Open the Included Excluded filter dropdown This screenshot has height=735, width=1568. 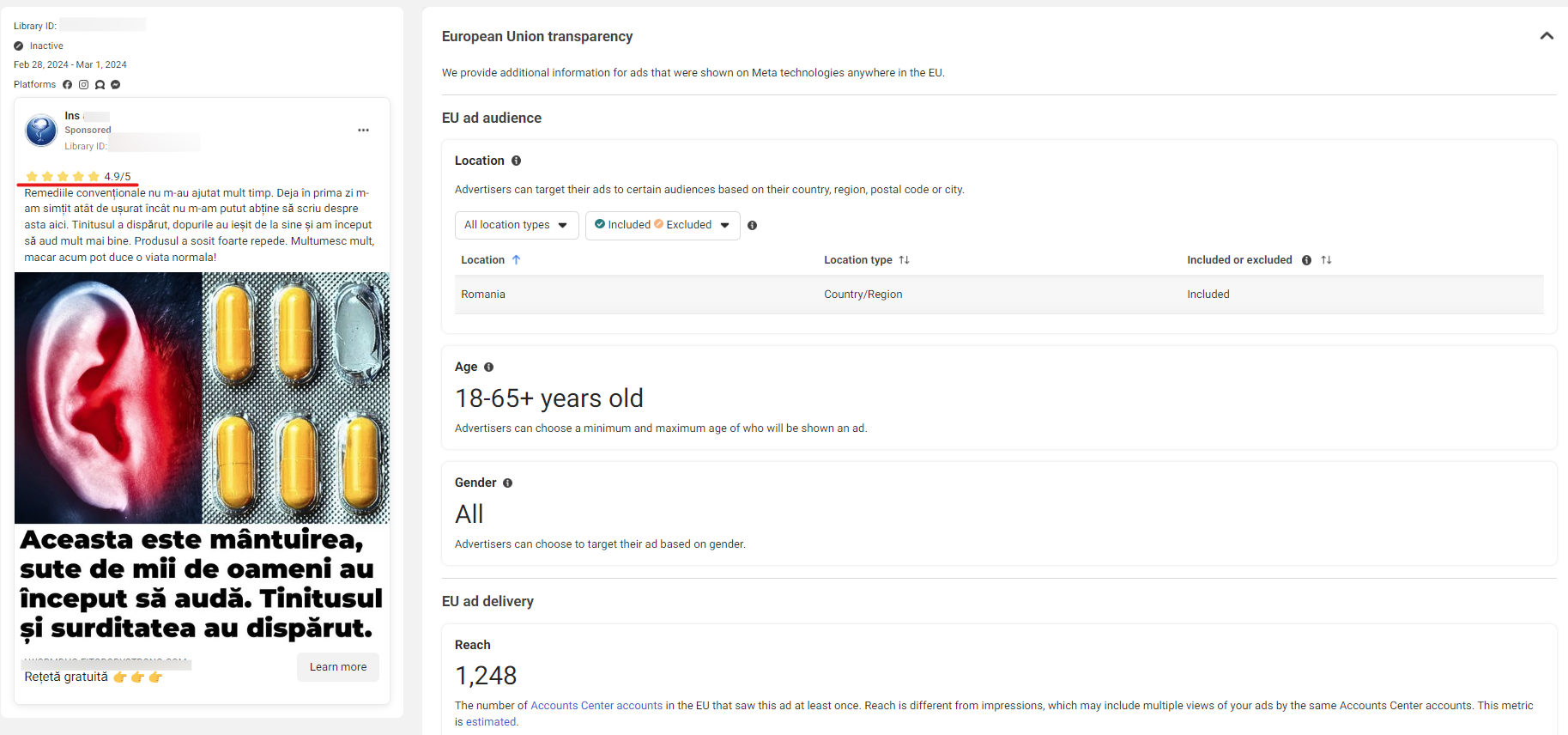[x=663, y=225]
